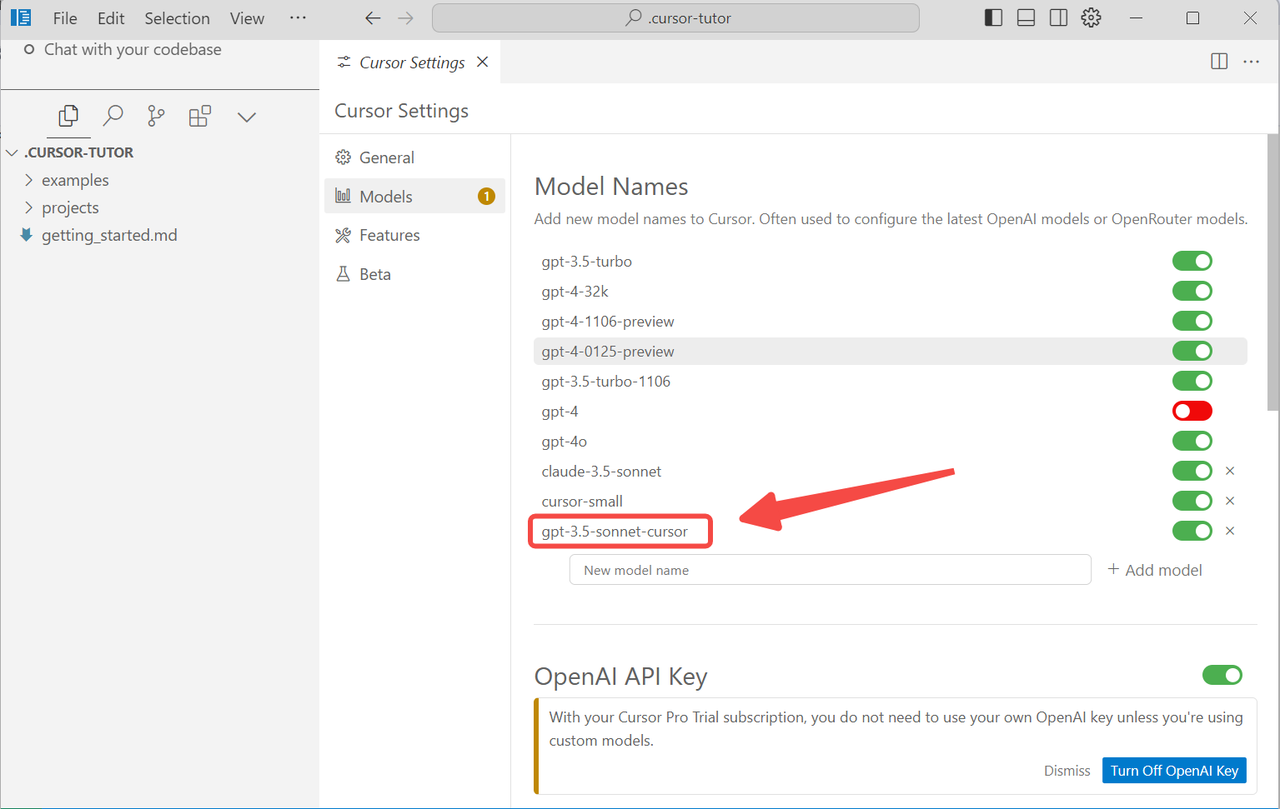Toggle claude-3.5-sonnet model switch
Image resolution: width=1280 pixels, height=809 pixels.
(1192, 471)
